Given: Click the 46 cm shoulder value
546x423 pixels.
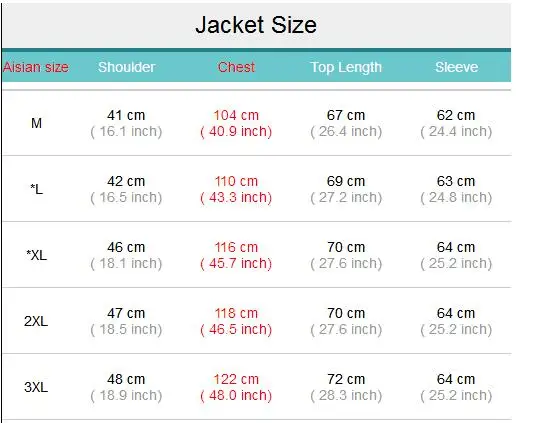Looking at the screenshot, I should pos(126,247).
